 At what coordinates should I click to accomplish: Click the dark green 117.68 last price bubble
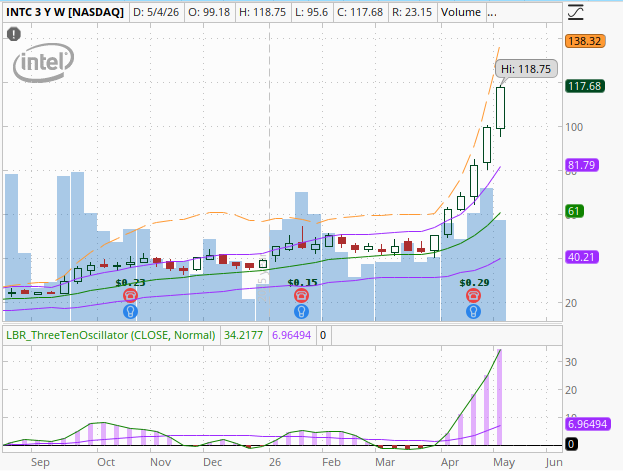click(585, 86)
